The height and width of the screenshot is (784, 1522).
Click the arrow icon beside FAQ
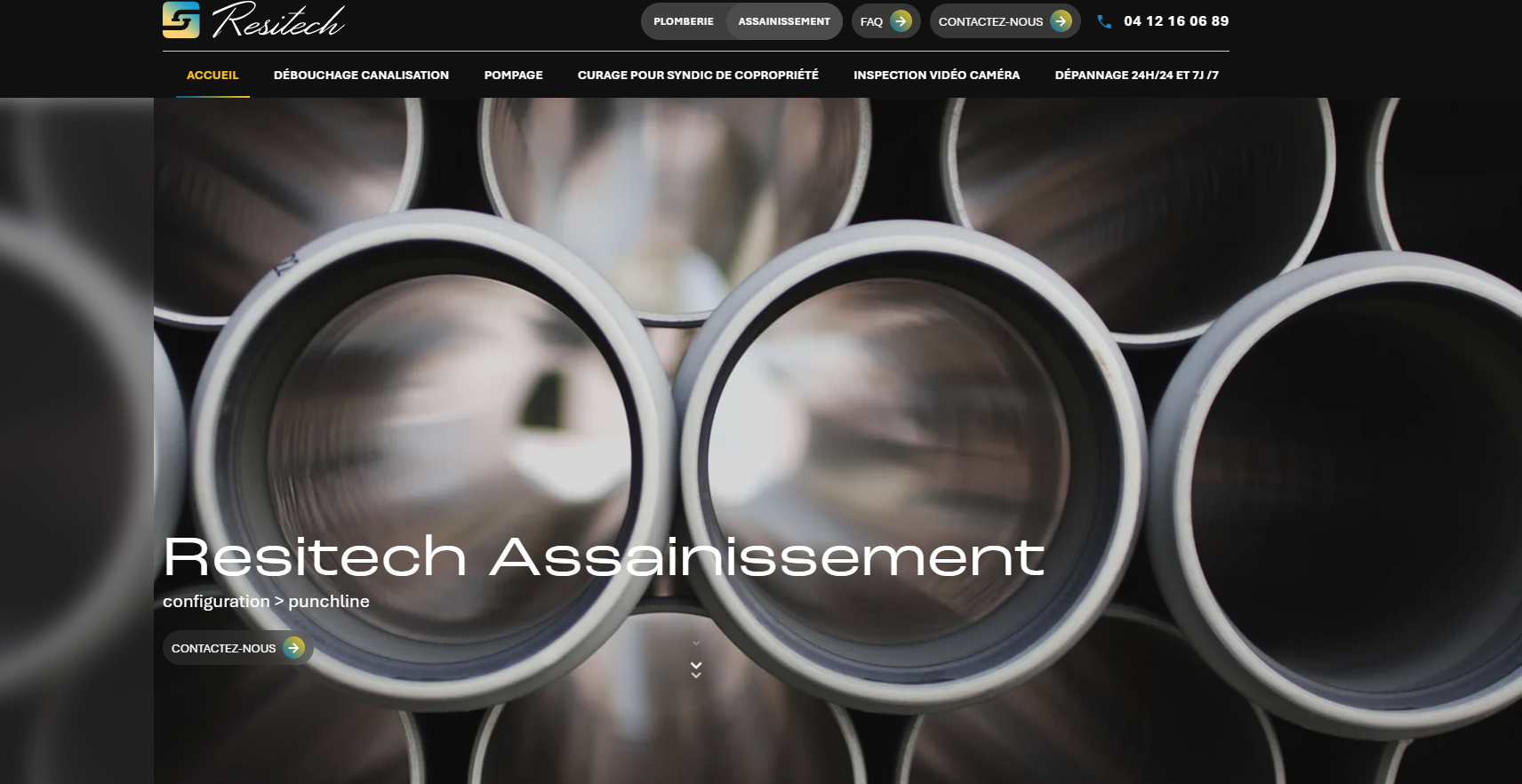pyautogui.click(x=901, y=21)
